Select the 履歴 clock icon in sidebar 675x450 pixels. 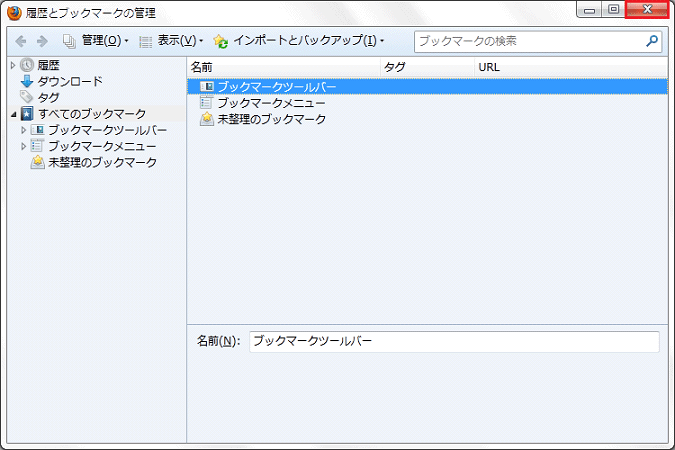27,65
